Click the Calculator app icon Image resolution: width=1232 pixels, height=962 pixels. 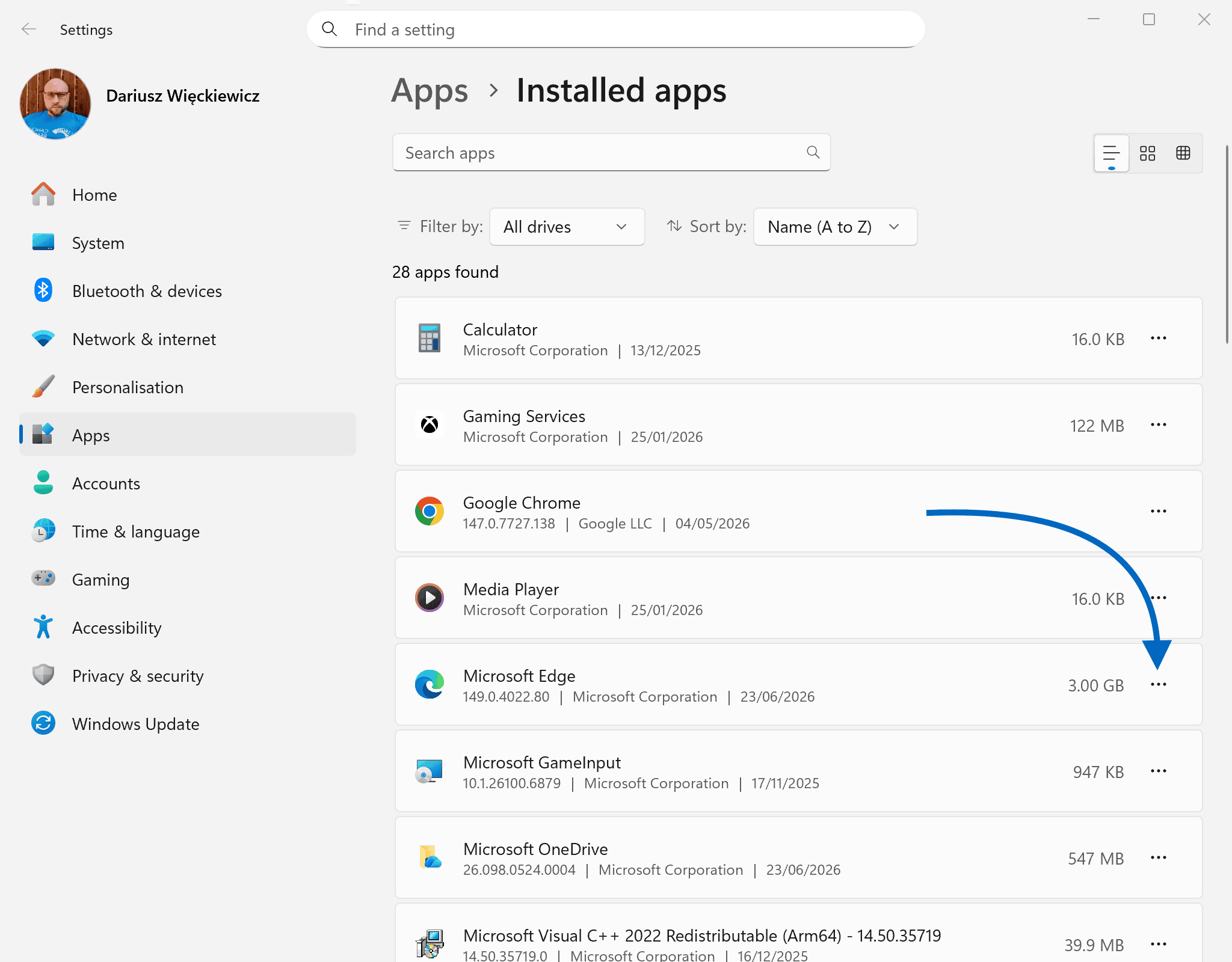[x=430, y=338]
